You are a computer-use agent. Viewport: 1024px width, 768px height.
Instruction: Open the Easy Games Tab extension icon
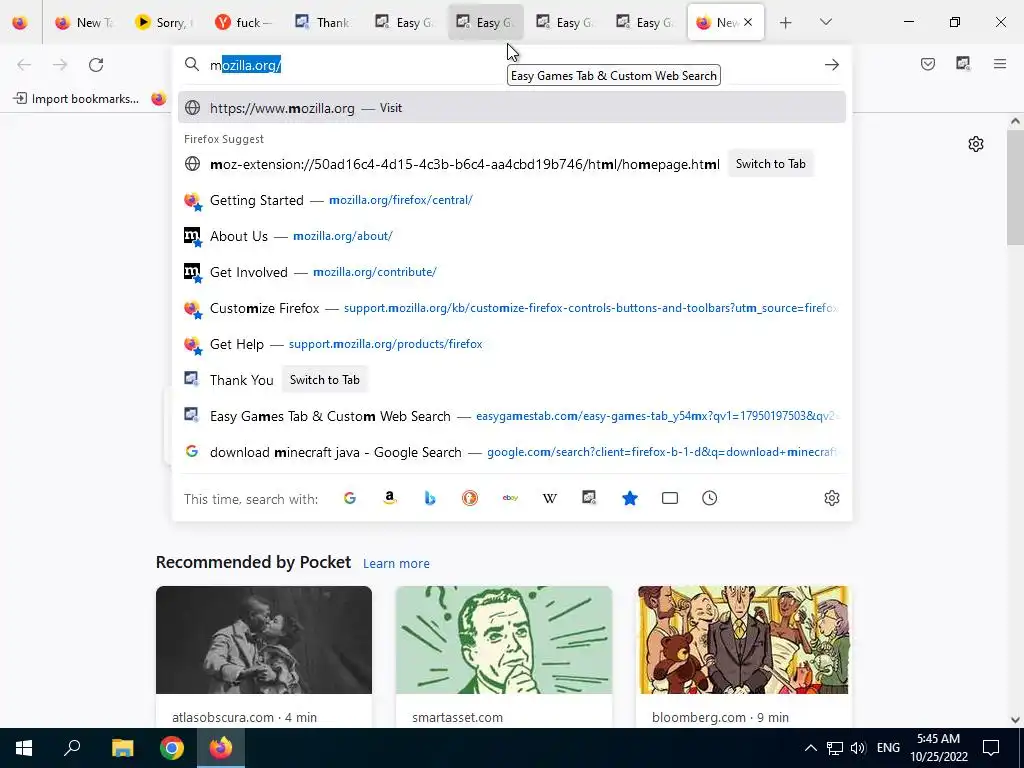coord(963,64)
